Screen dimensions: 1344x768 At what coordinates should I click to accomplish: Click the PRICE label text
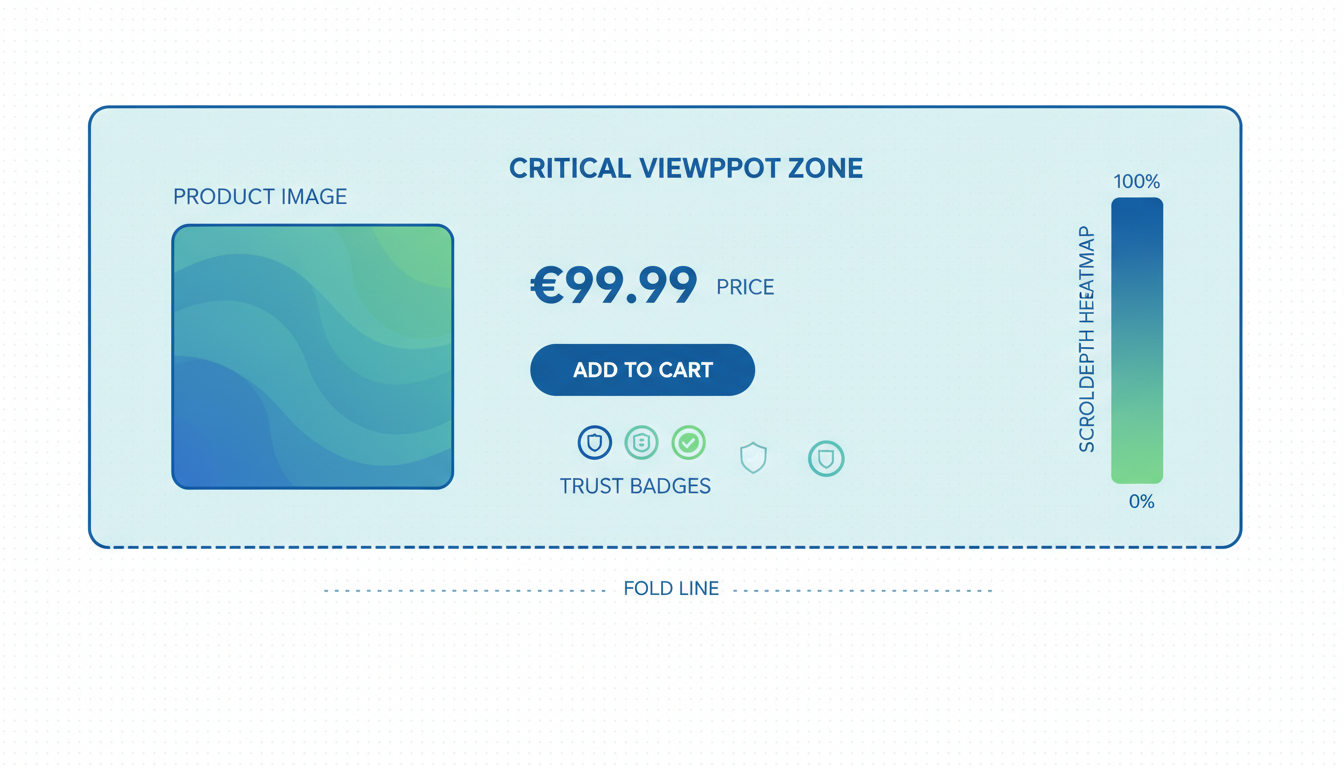click(745, 288)
